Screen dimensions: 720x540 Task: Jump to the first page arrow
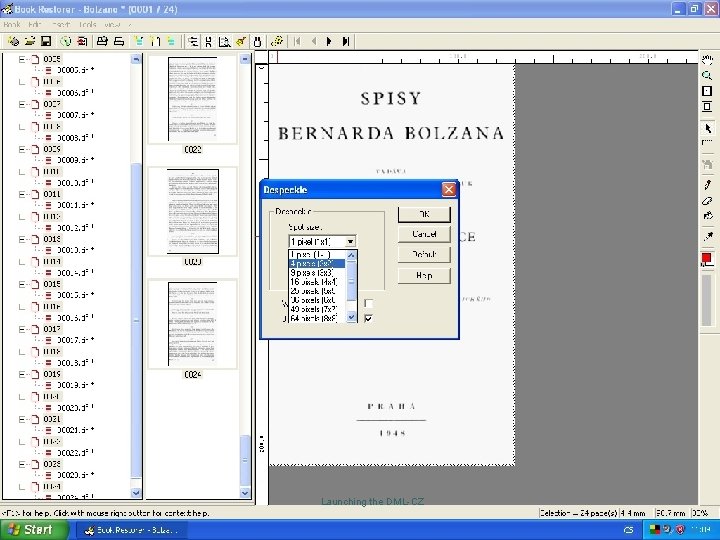coord(297,42)
